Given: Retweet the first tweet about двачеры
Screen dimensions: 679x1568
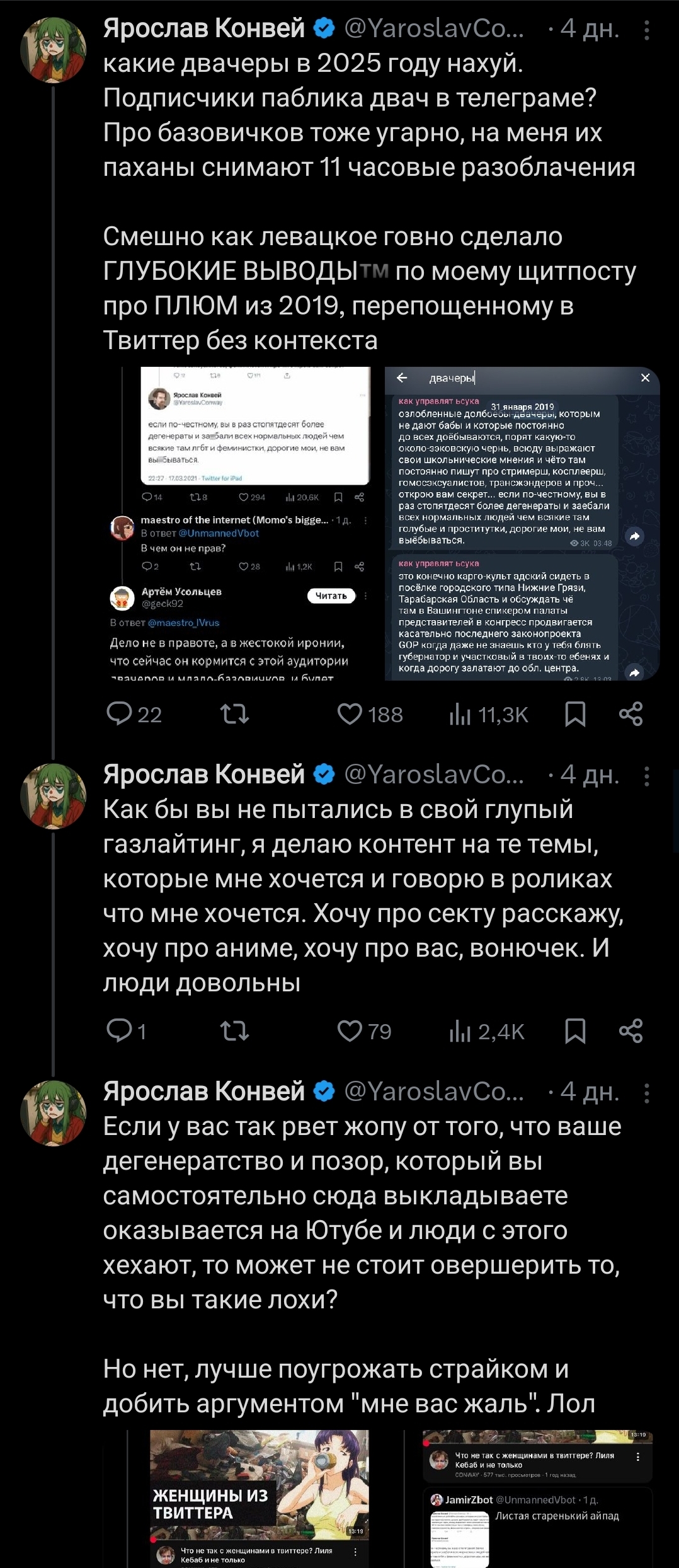Looking at the screenshot, I should (x=234, y=714).
